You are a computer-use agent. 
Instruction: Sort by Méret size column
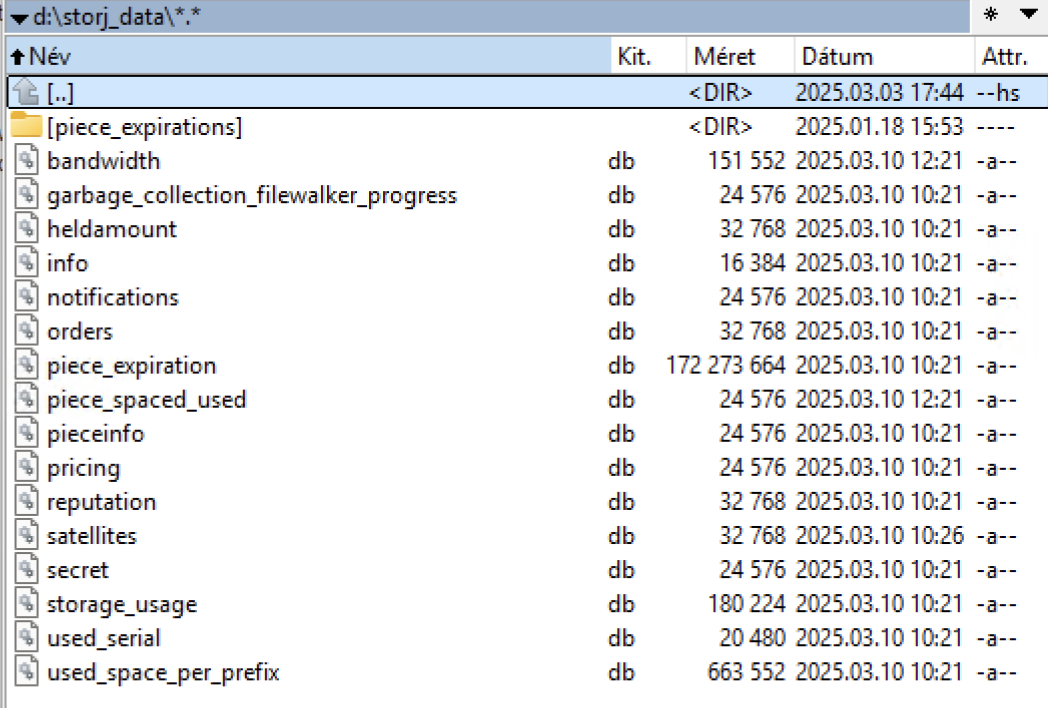point(725,57)
